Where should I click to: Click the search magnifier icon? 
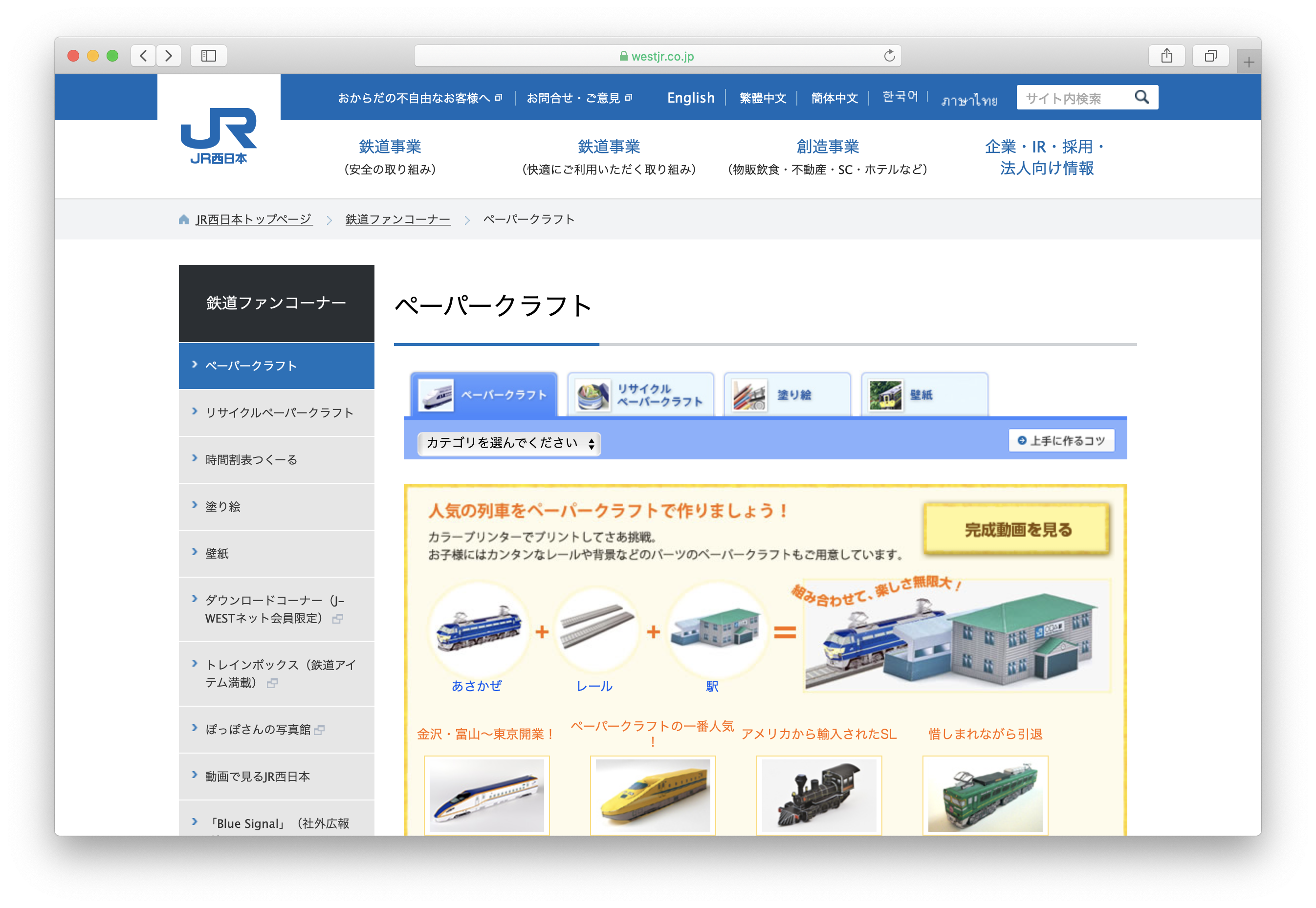click(1141, 97)
